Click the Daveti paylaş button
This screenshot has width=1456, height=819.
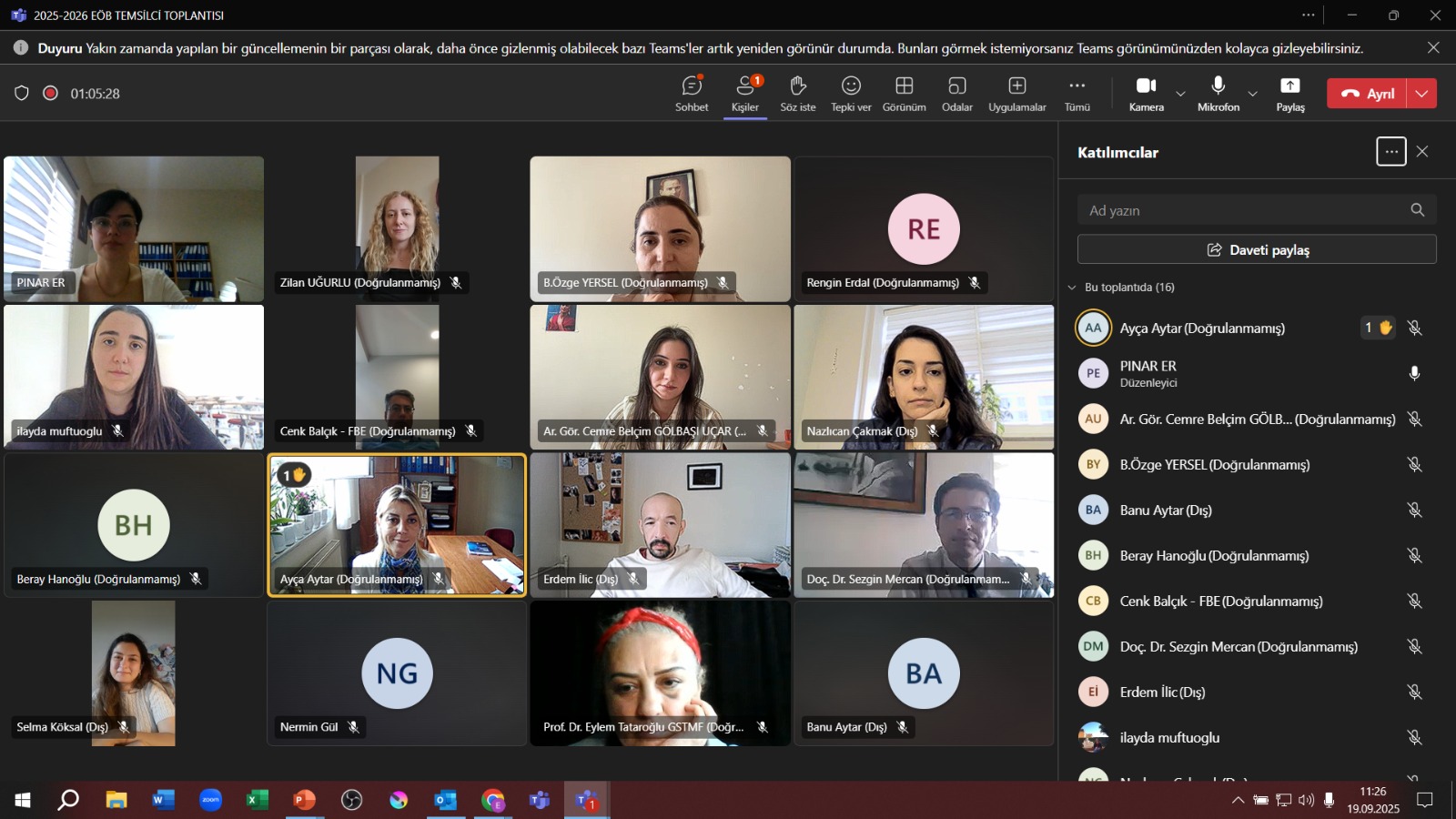click(x=1257, y=249)
